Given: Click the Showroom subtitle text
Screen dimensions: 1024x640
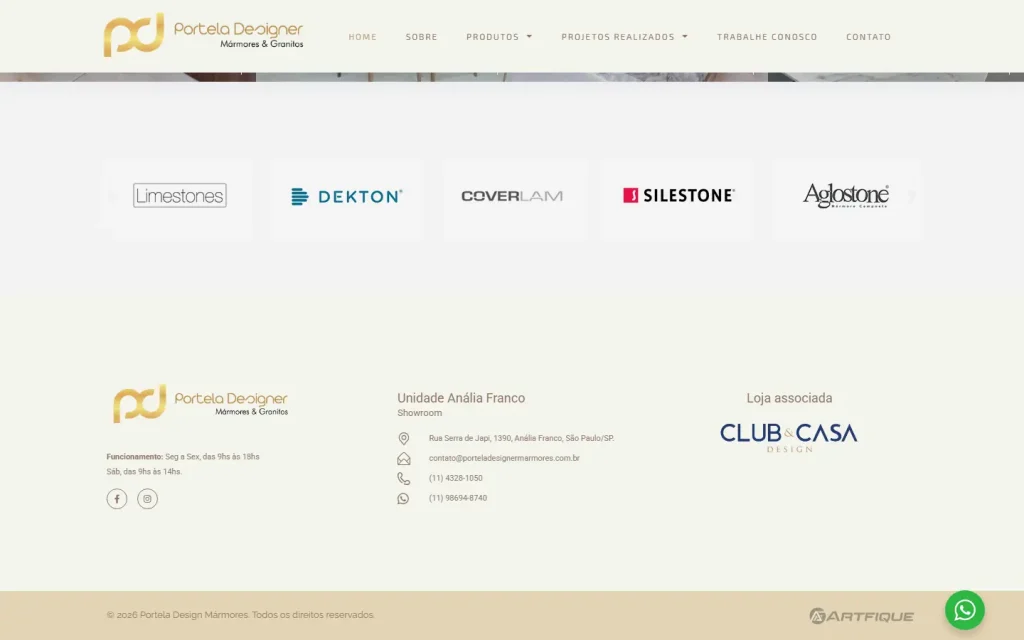Looking at the screenshot, I should pyautogui.click(x=419, y=413).
